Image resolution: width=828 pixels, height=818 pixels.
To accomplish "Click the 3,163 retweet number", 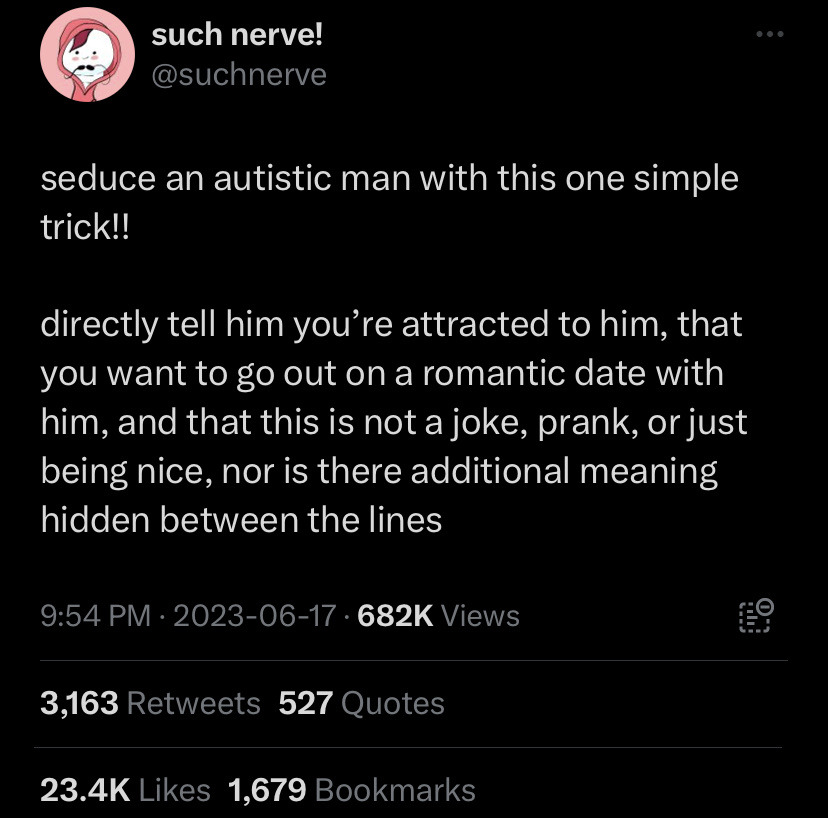I will pyautogui.click(x=79, y=703).
